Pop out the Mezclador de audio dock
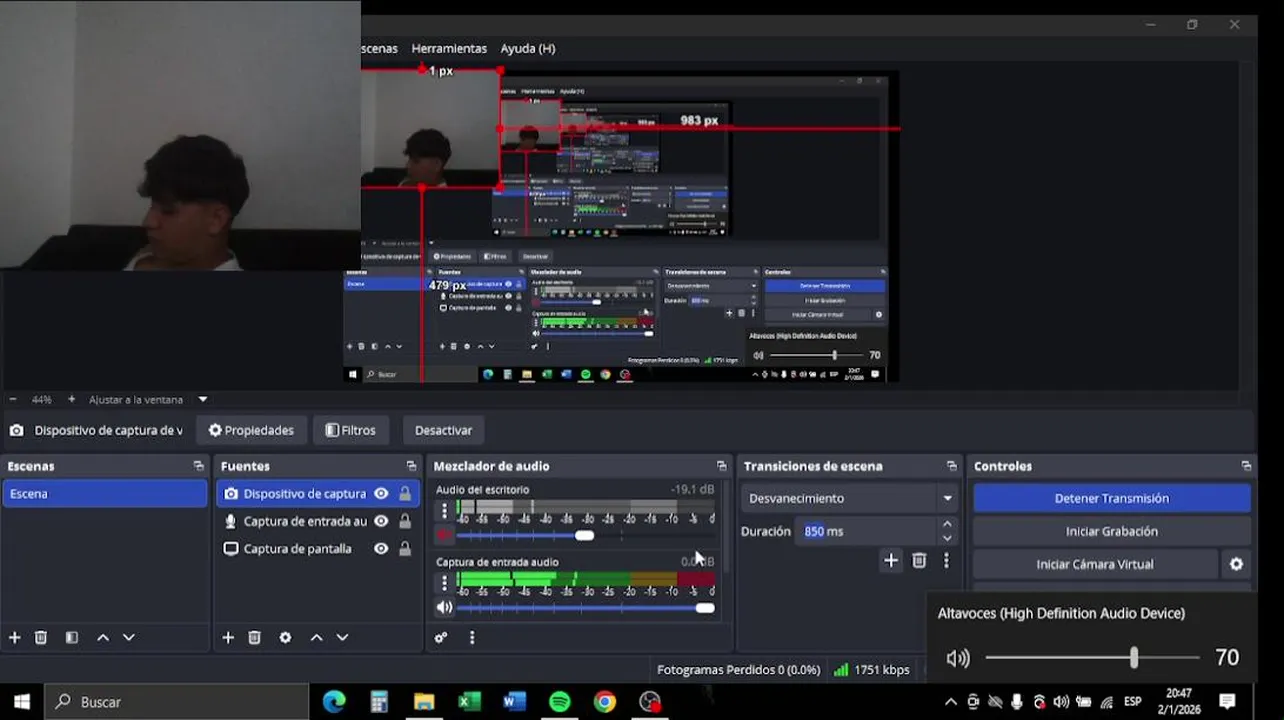 (x=721, y=466)
